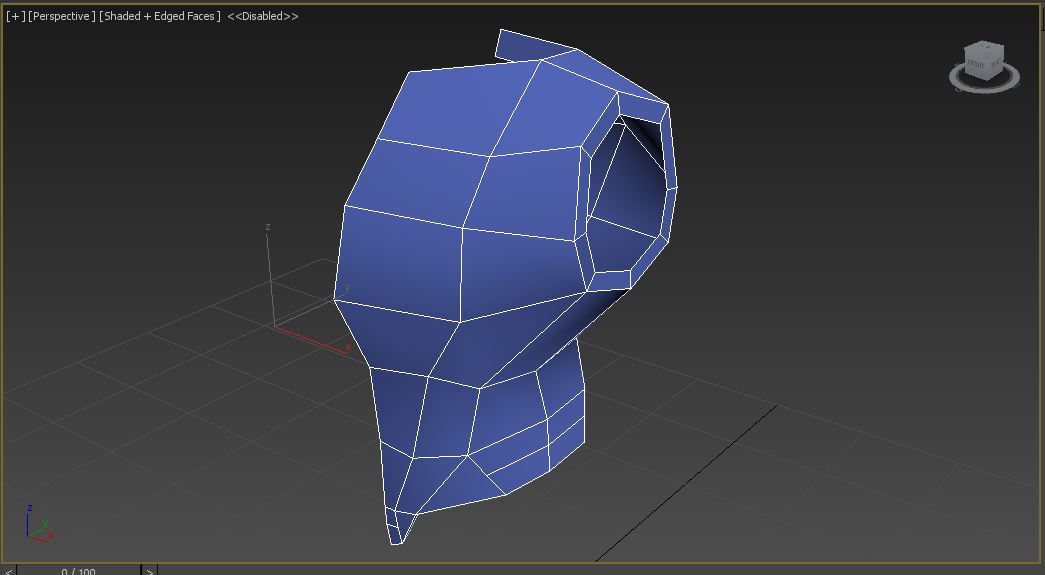
Task: Click the Z axis label of origin gizmo
Action: (268, 228)
